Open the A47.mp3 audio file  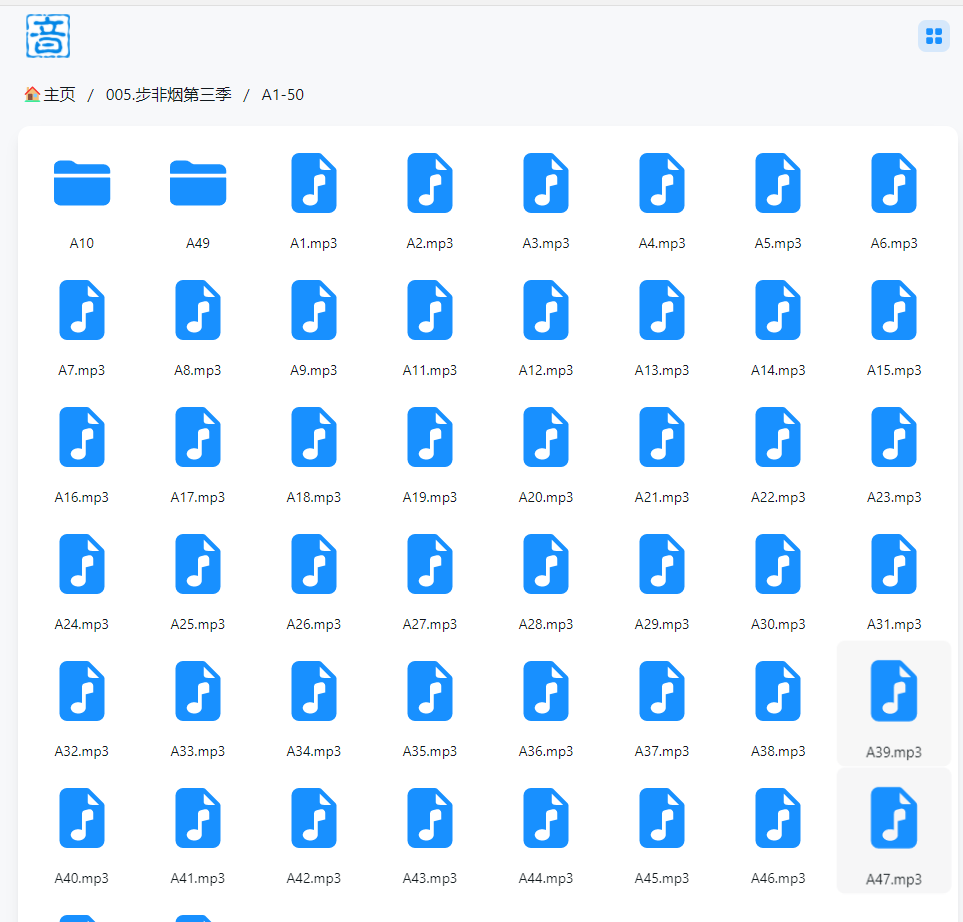[894, 818]
